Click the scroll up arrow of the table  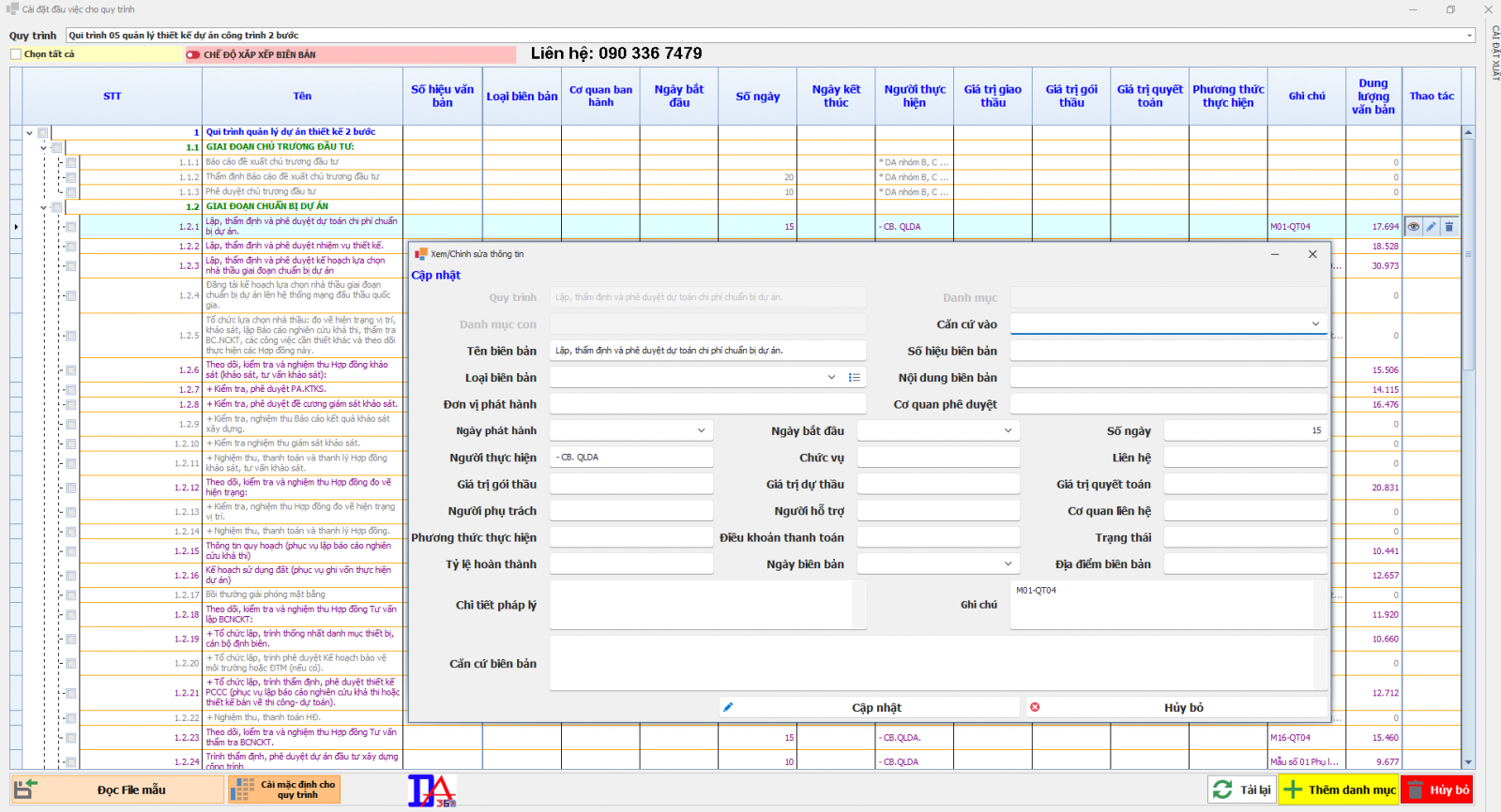click(1468, 132)
